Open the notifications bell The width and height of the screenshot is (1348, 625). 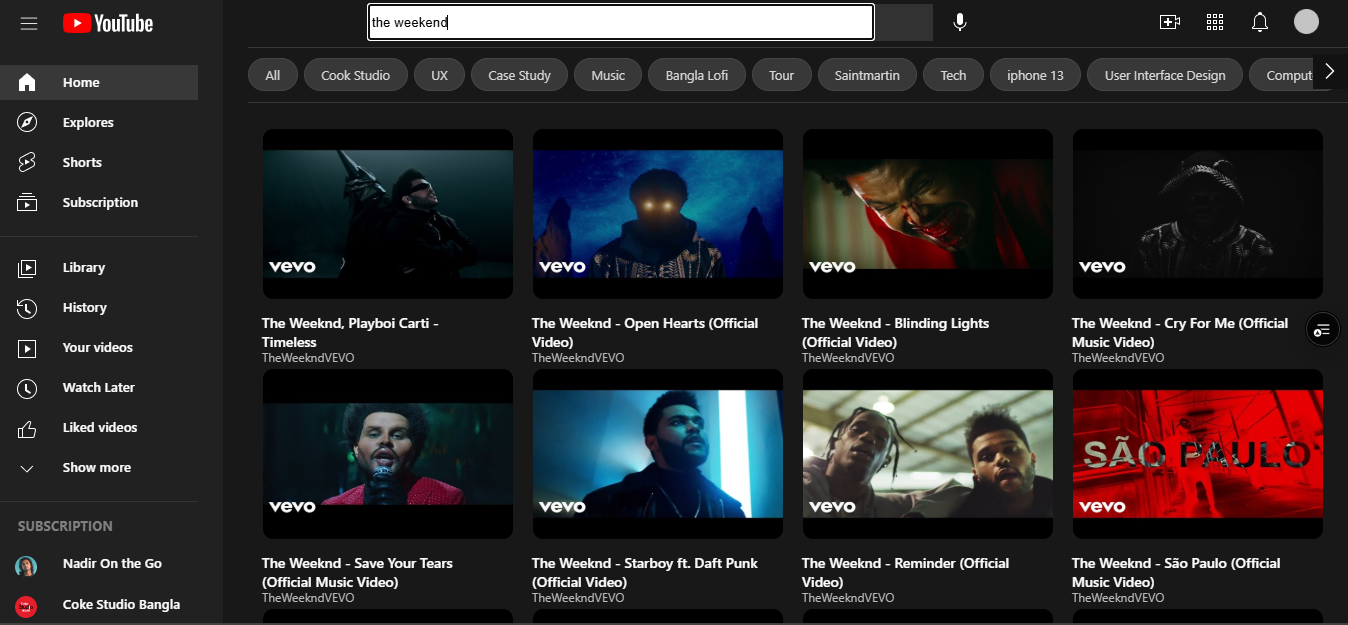[x=1260, y=22]
